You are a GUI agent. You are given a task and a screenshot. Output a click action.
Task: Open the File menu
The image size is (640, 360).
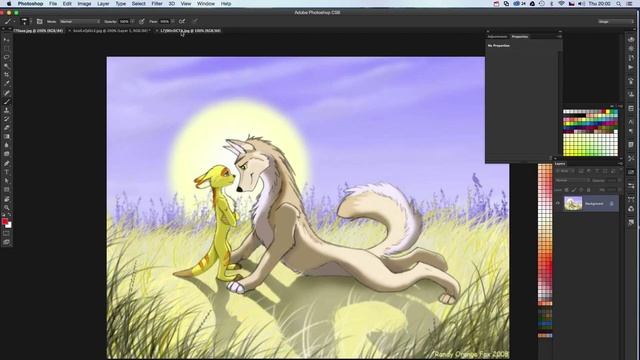(x=53, y=4)
